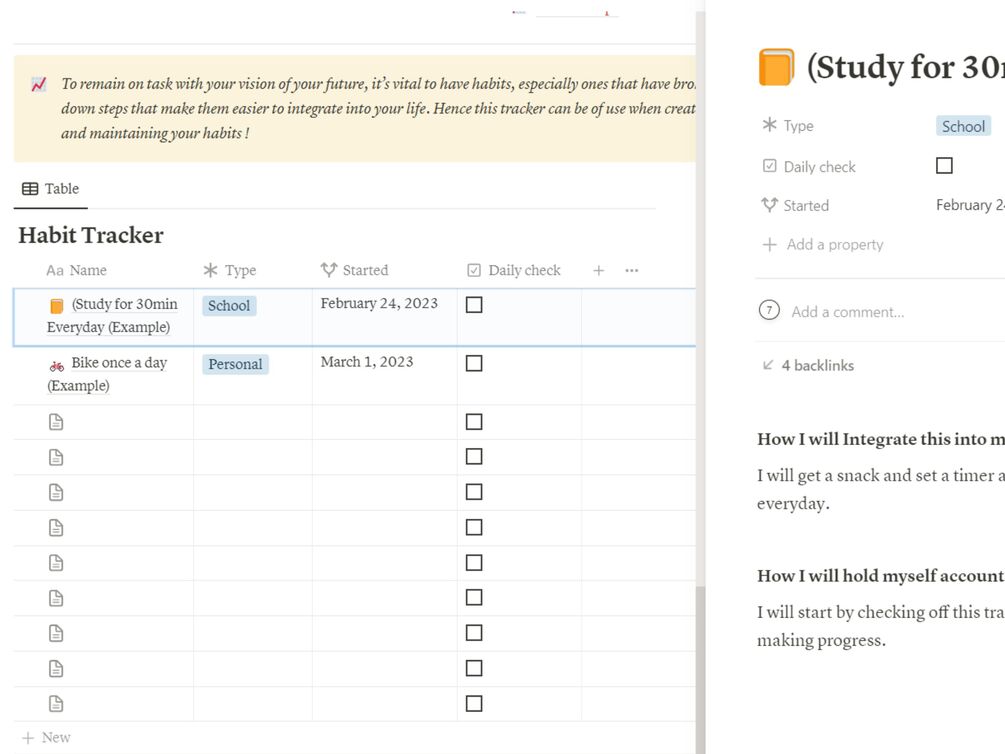Open the 4 backlinks link

coord(816,365)
